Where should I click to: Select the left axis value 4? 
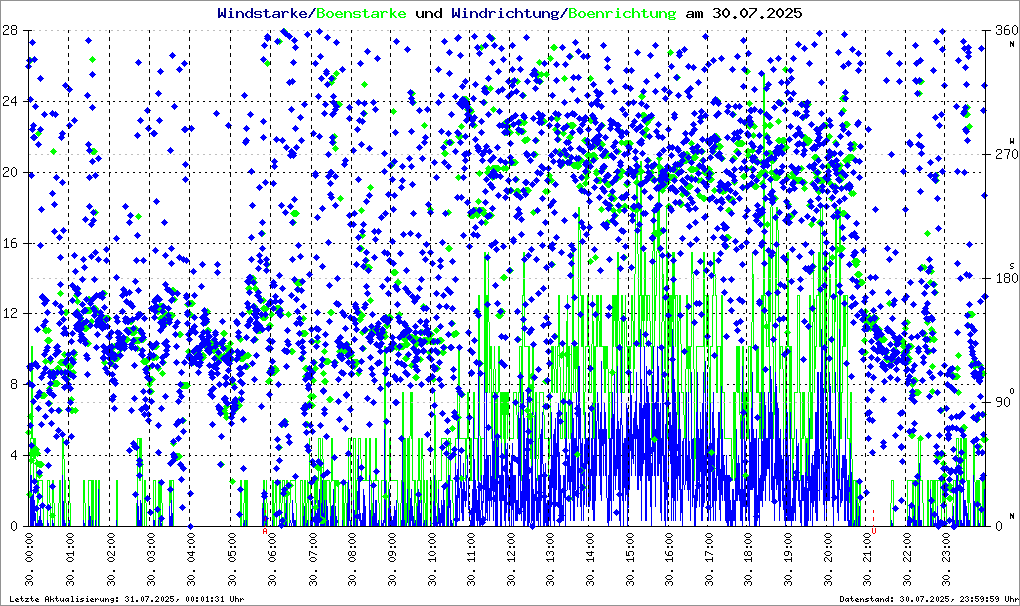(13, 456)
